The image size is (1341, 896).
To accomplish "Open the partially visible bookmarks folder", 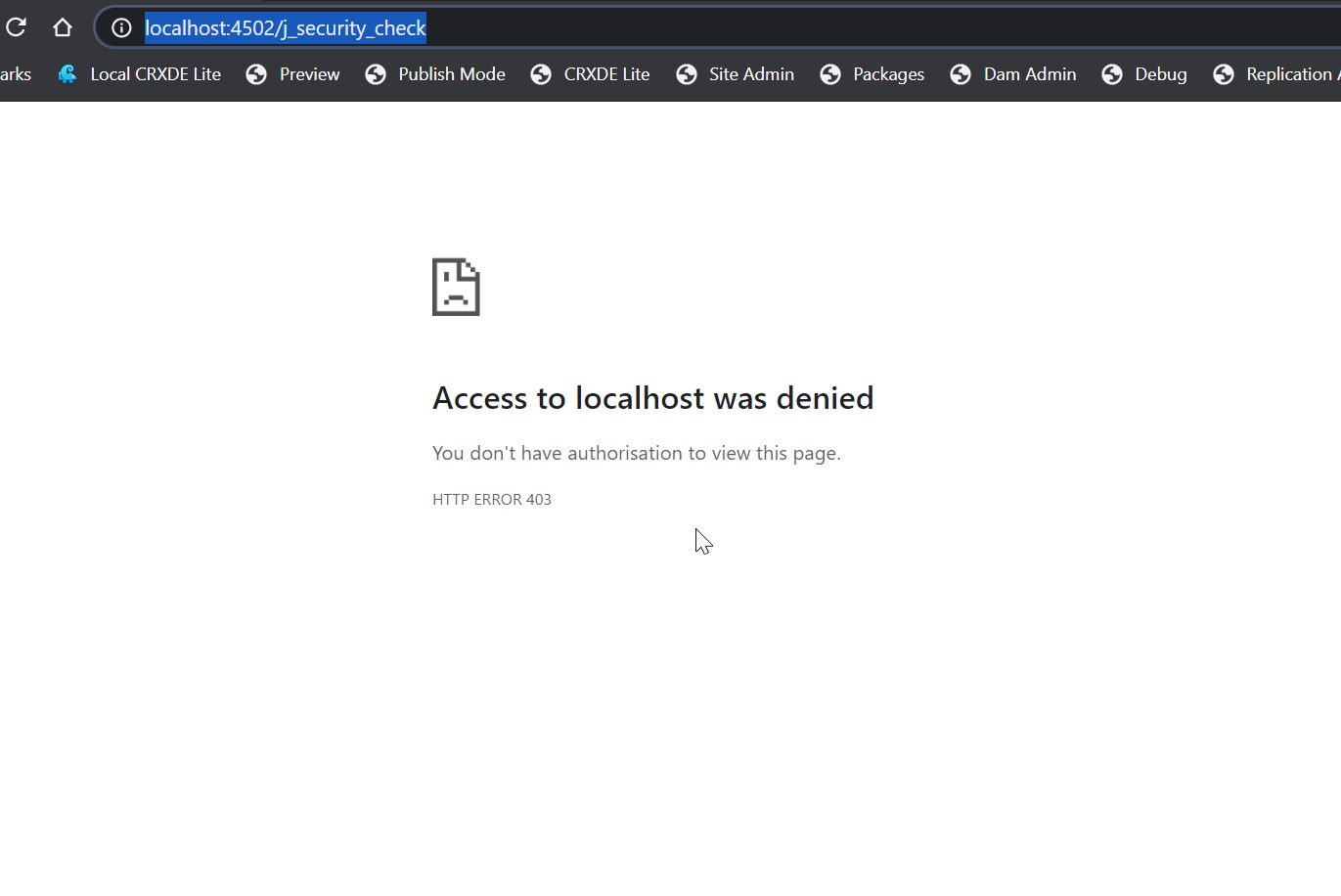I will [x=15, y=74].
